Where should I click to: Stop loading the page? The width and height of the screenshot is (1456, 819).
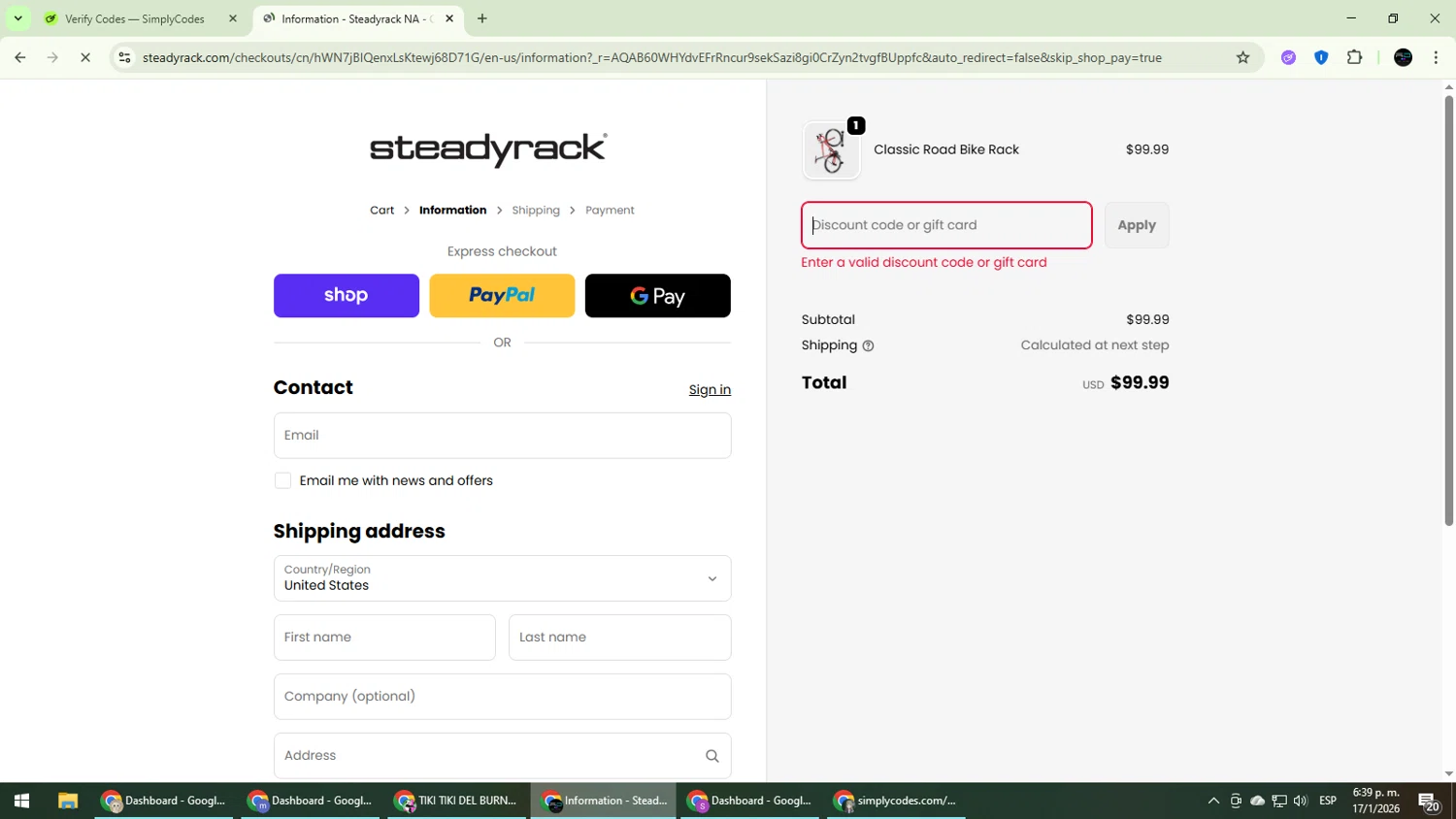pos(85,57)
